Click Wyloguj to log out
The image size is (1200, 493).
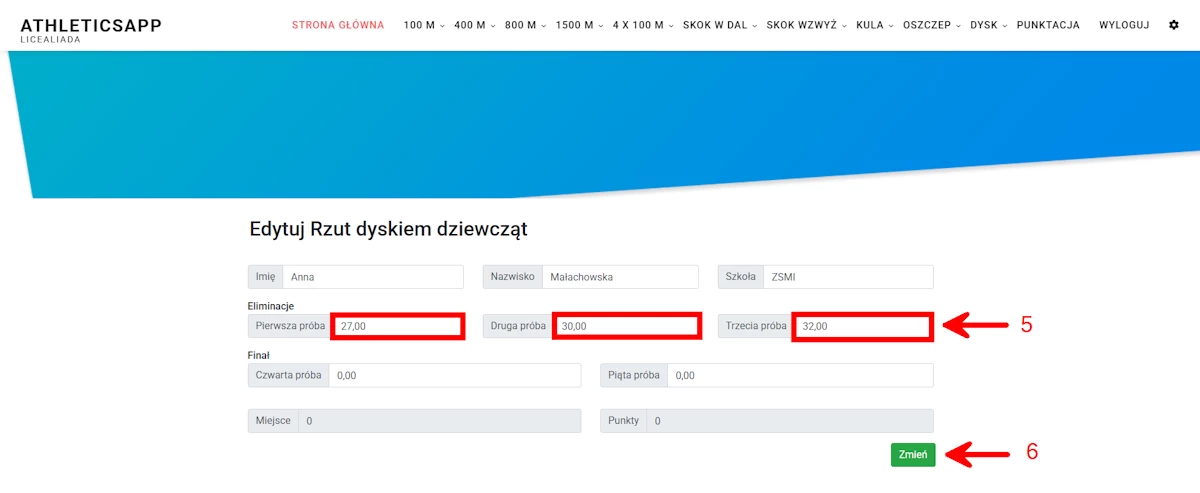(x=1123, y=25)
